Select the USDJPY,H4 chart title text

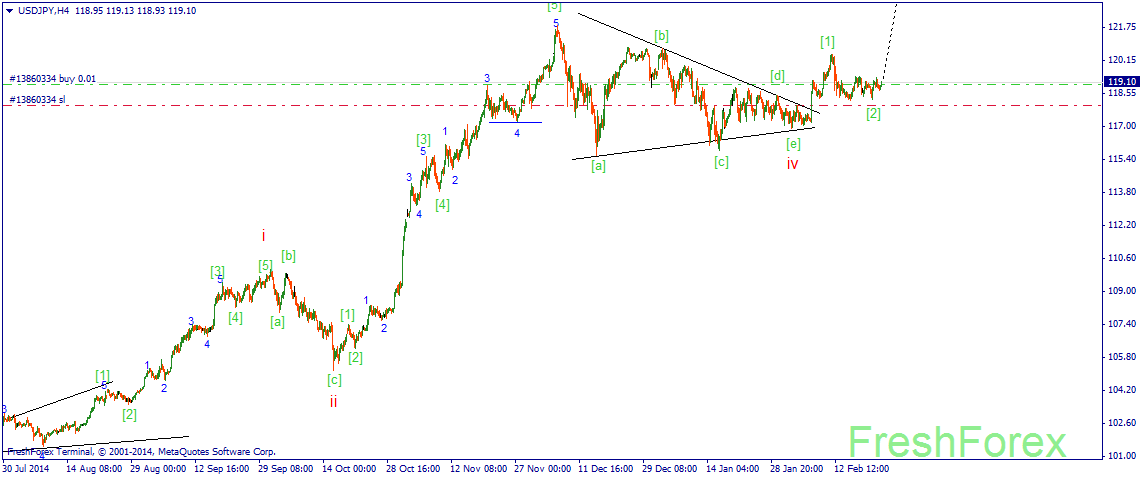point(43,10)
